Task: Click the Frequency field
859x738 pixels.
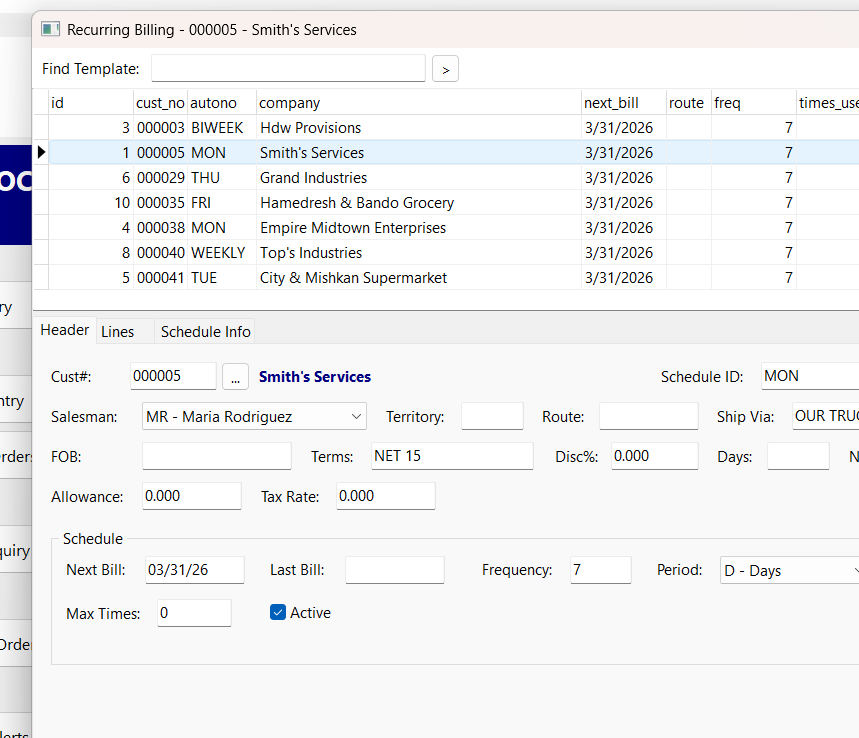Action: click(x=600, y=570)
